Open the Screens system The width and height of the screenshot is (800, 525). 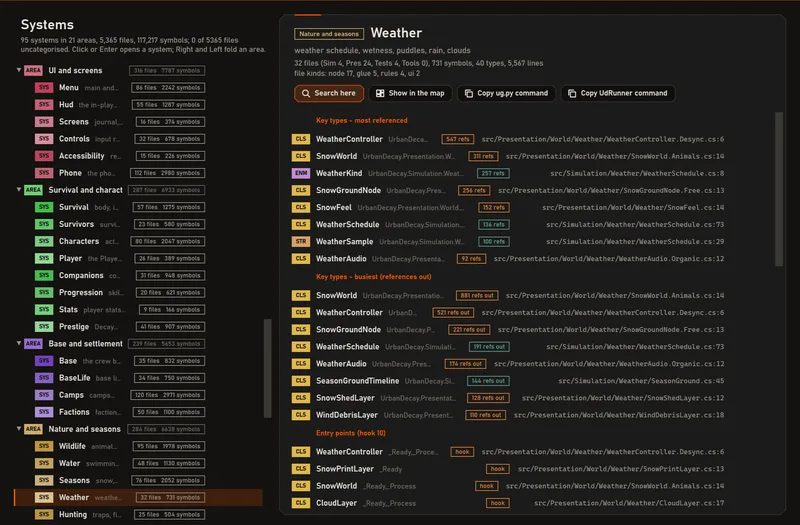point(138,122)
